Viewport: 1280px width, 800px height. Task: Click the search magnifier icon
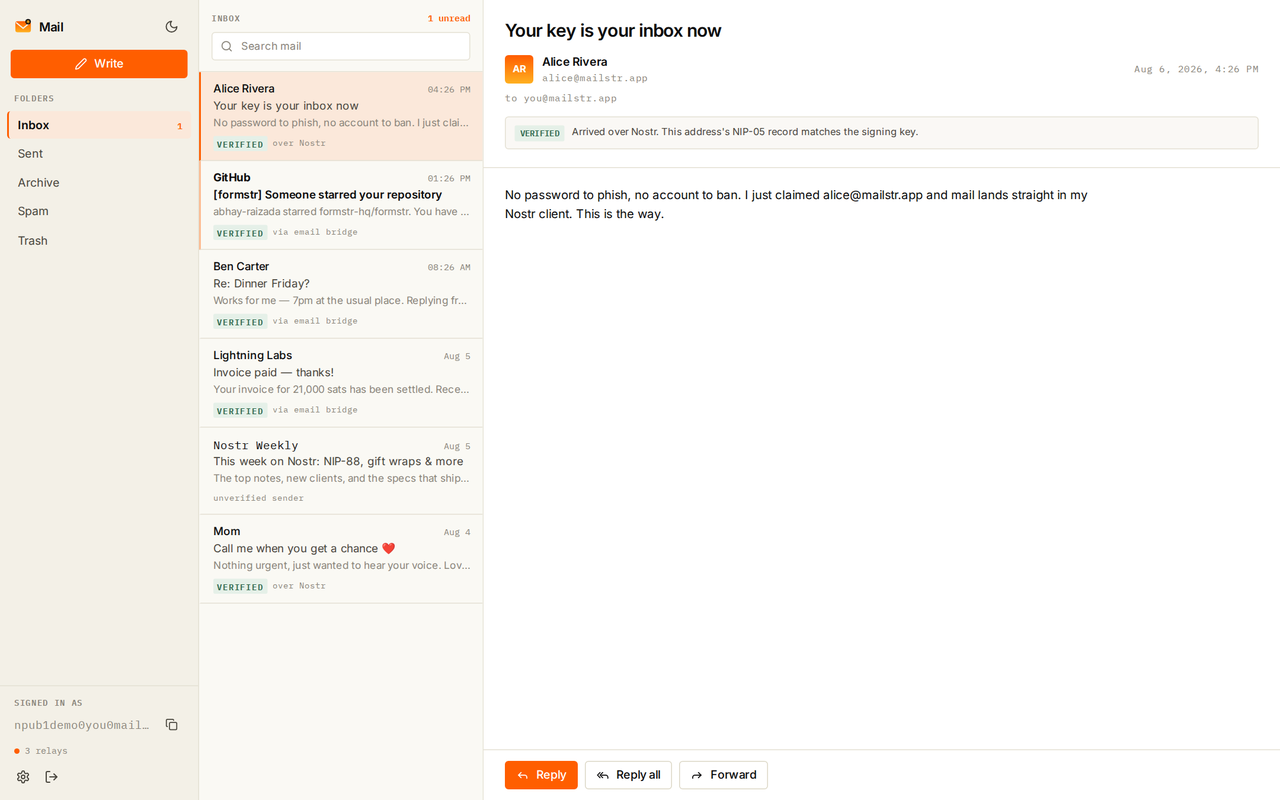(227, 46)
